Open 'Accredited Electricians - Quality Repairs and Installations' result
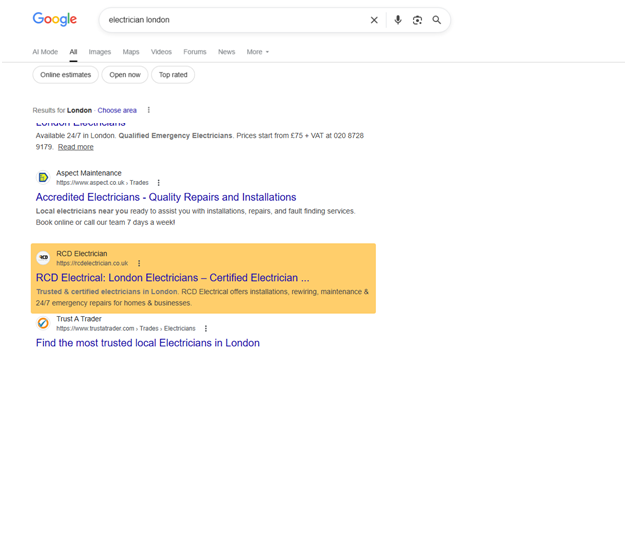Screen dimensions: 627x556 coord(166,197)
